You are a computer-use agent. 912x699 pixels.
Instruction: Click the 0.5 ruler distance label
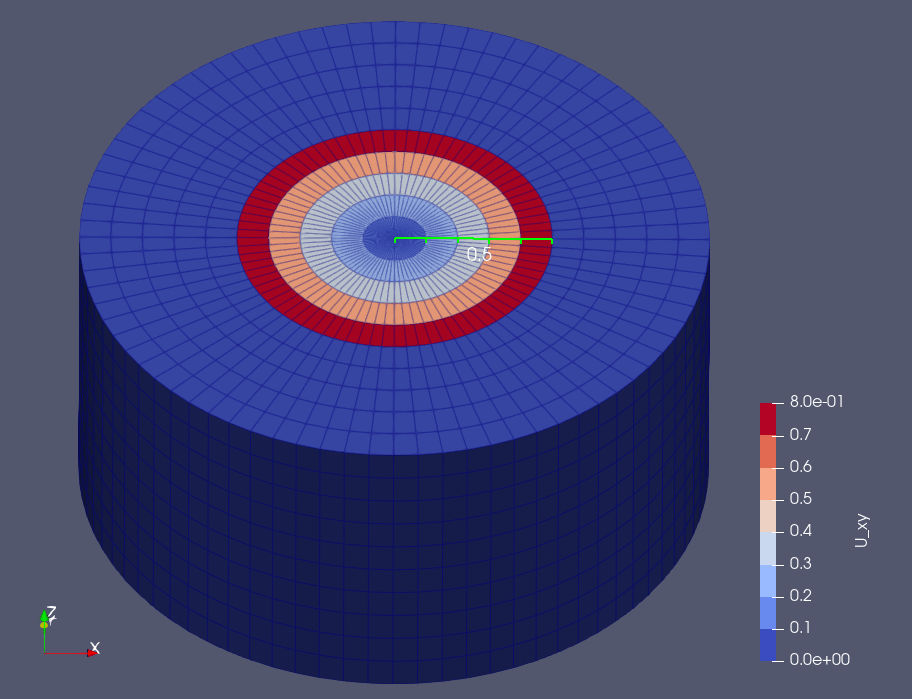[479, 254]
